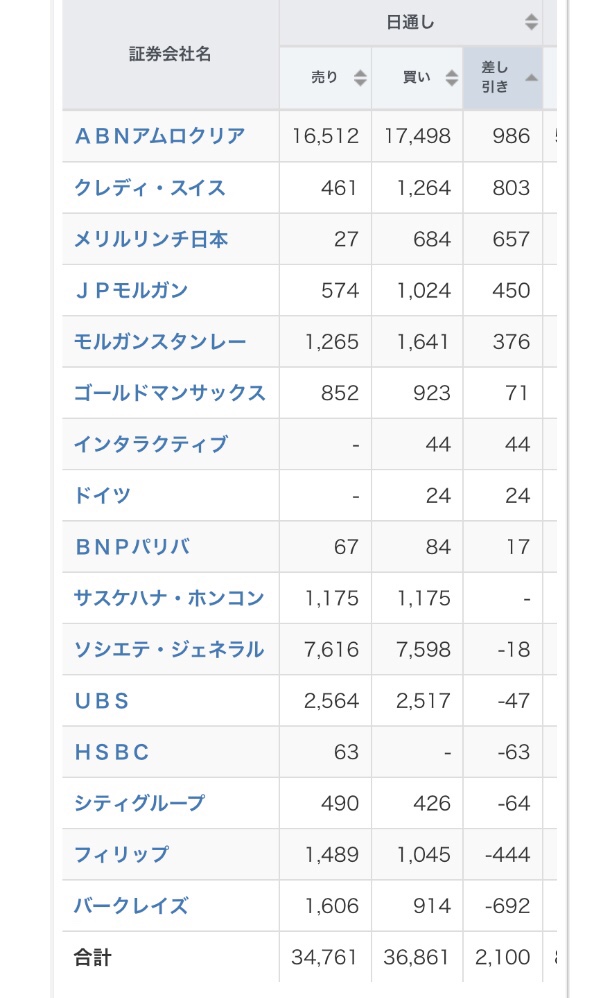Sort by 日通し column arrows
This screenshot has height=998, width=611.
tap(531, 22)
